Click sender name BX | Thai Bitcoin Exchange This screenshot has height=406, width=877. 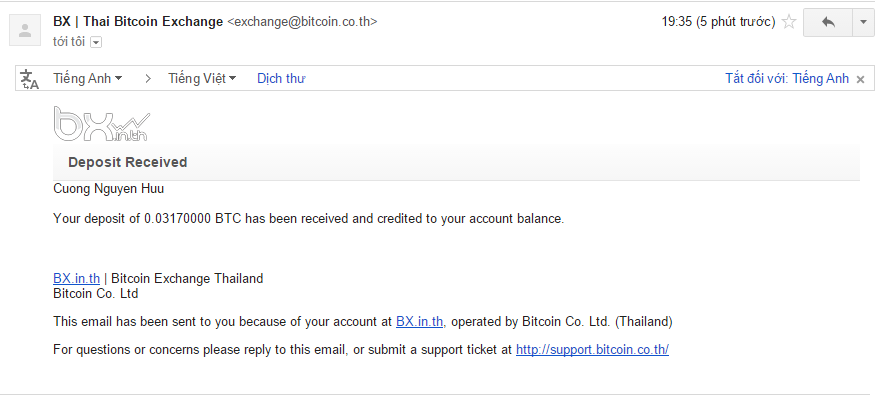[x=138, y=21]
